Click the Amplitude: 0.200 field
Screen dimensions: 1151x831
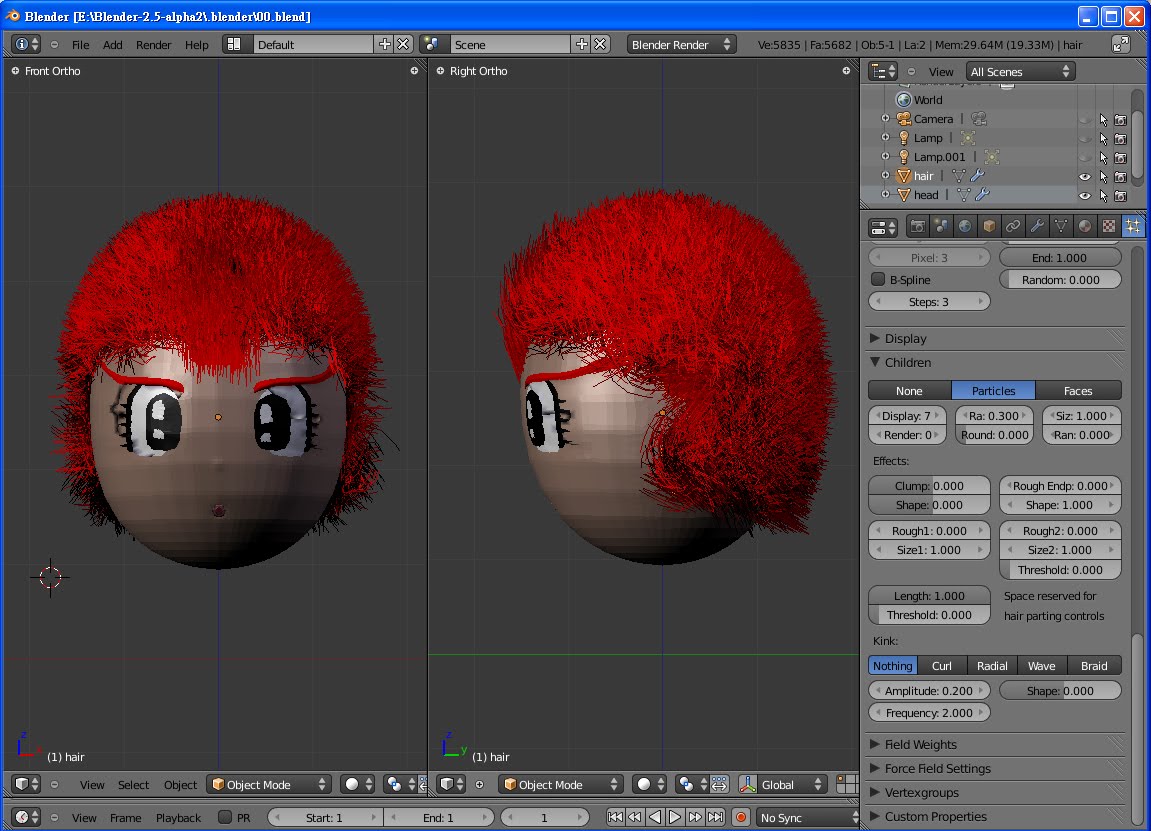pyautogui.click(x=929, y=691)
